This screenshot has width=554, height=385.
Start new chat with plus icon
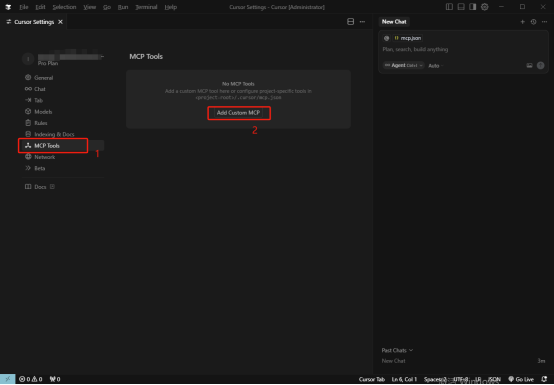coord(523,22)
